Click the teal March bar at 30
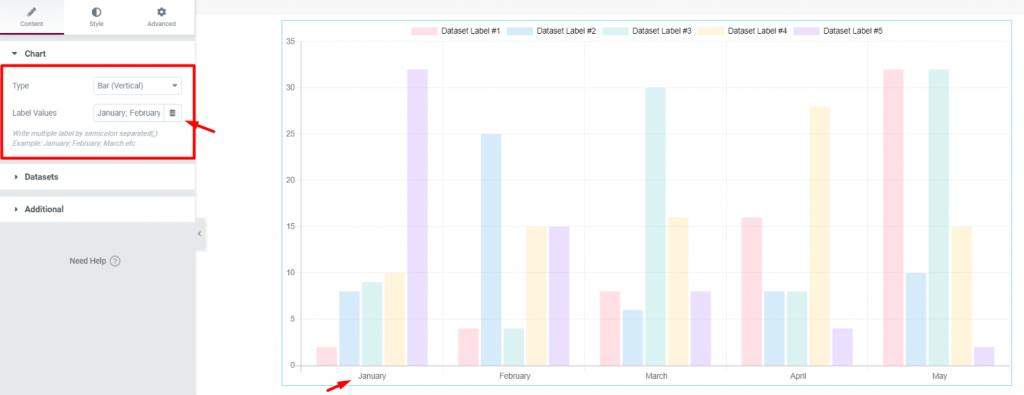Viewport: 1024px width, 395px height. point(655,227)
